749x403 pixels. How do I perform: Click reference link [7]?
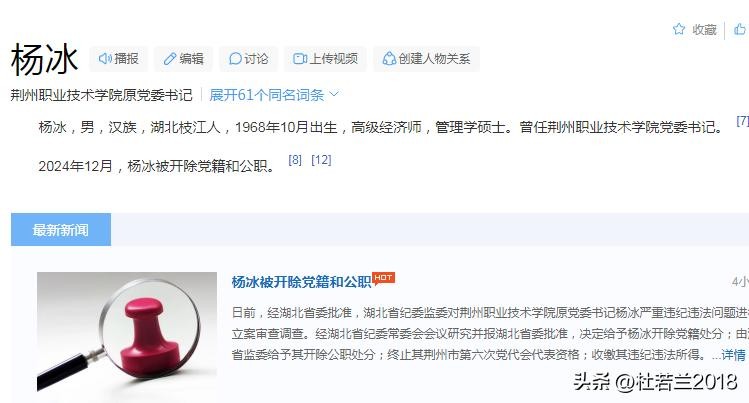(x=742, y=121)
